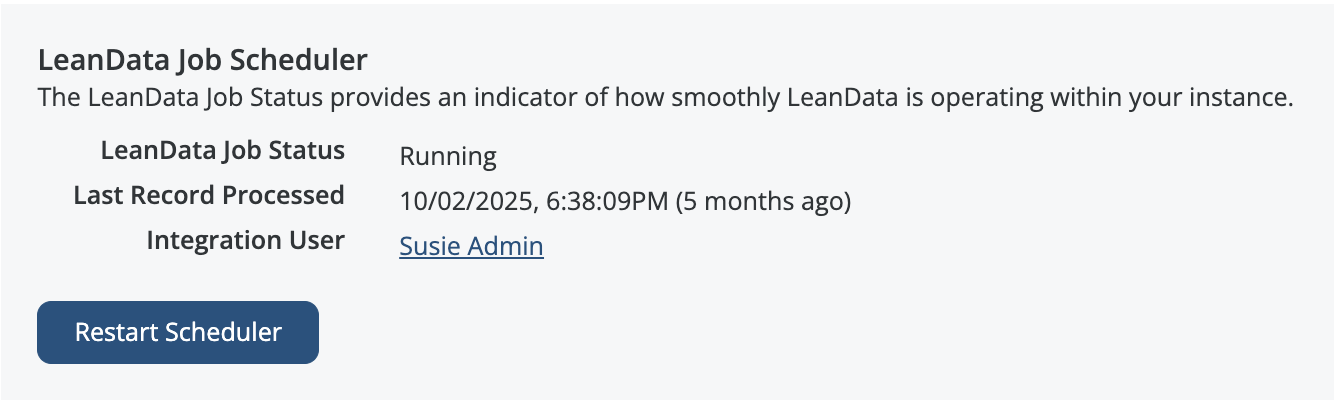Click the Integration User label
Screen dimensions: 1334x400
[245, 240]
